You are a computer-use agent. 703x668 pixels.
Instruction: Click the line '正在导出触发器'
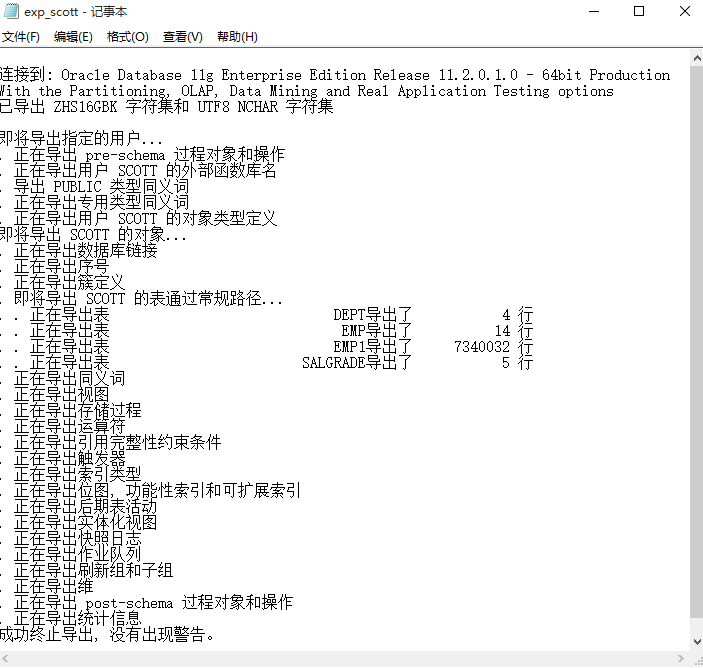pos(69,459)
